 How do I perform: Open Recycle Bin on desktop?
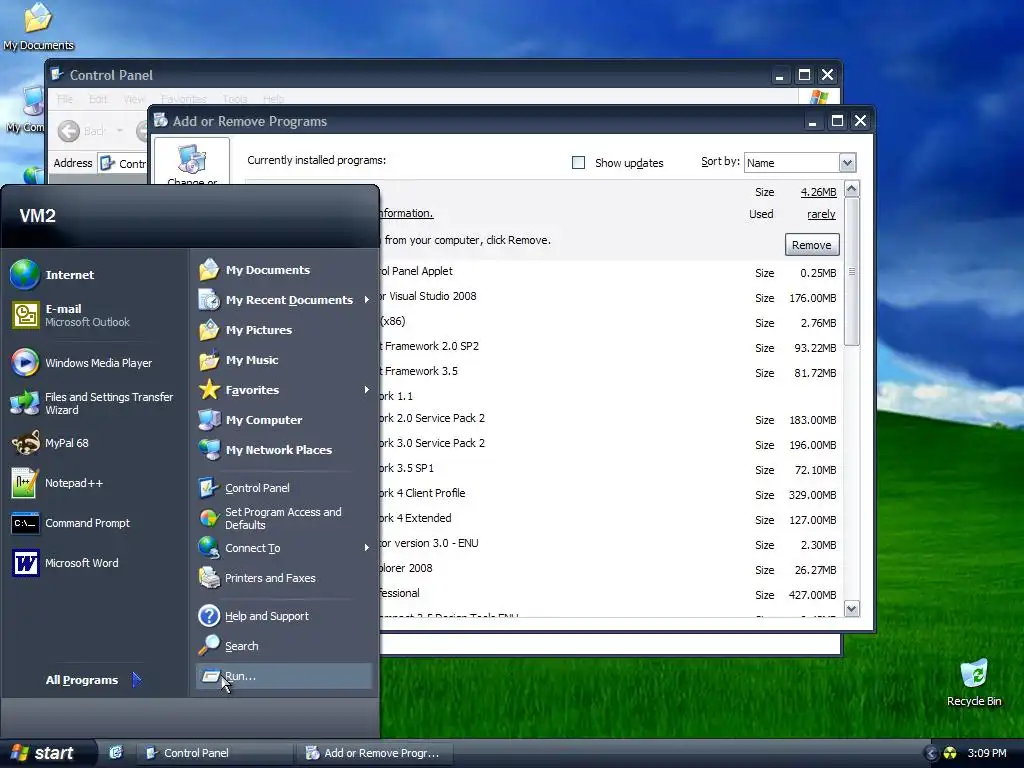point(974,682)
